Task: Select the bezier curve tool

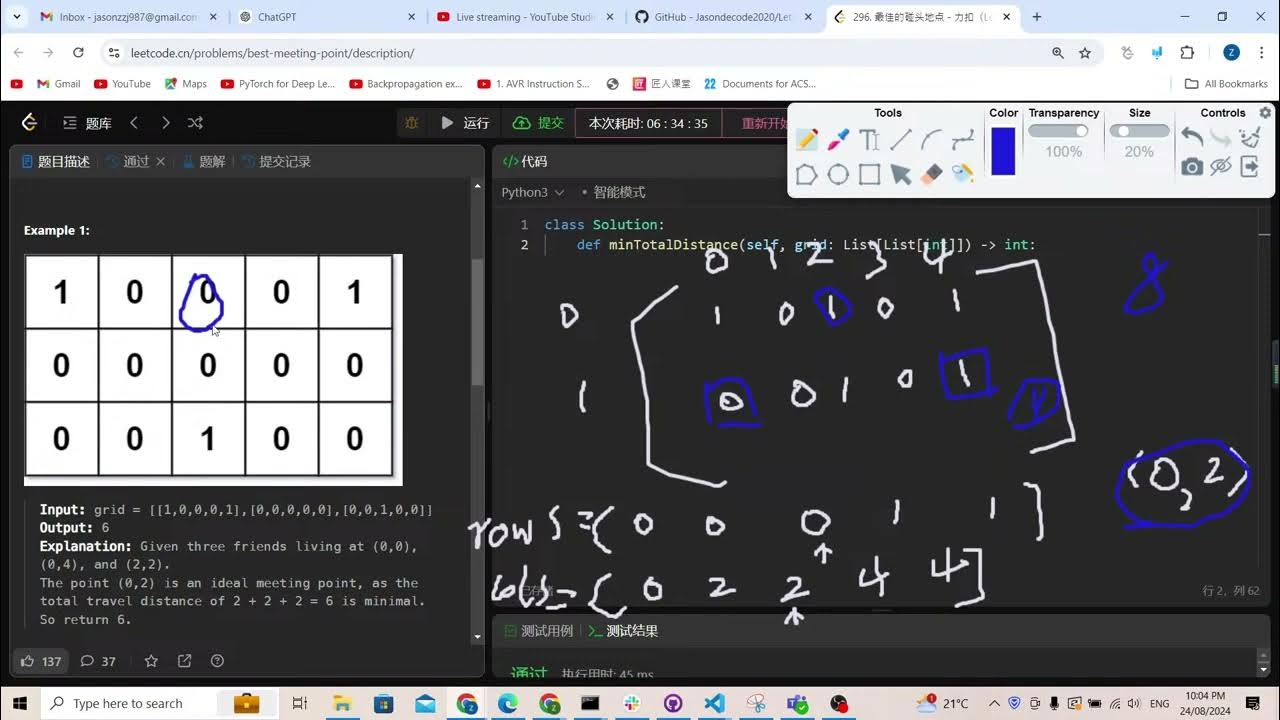Action: click(963, 140)
